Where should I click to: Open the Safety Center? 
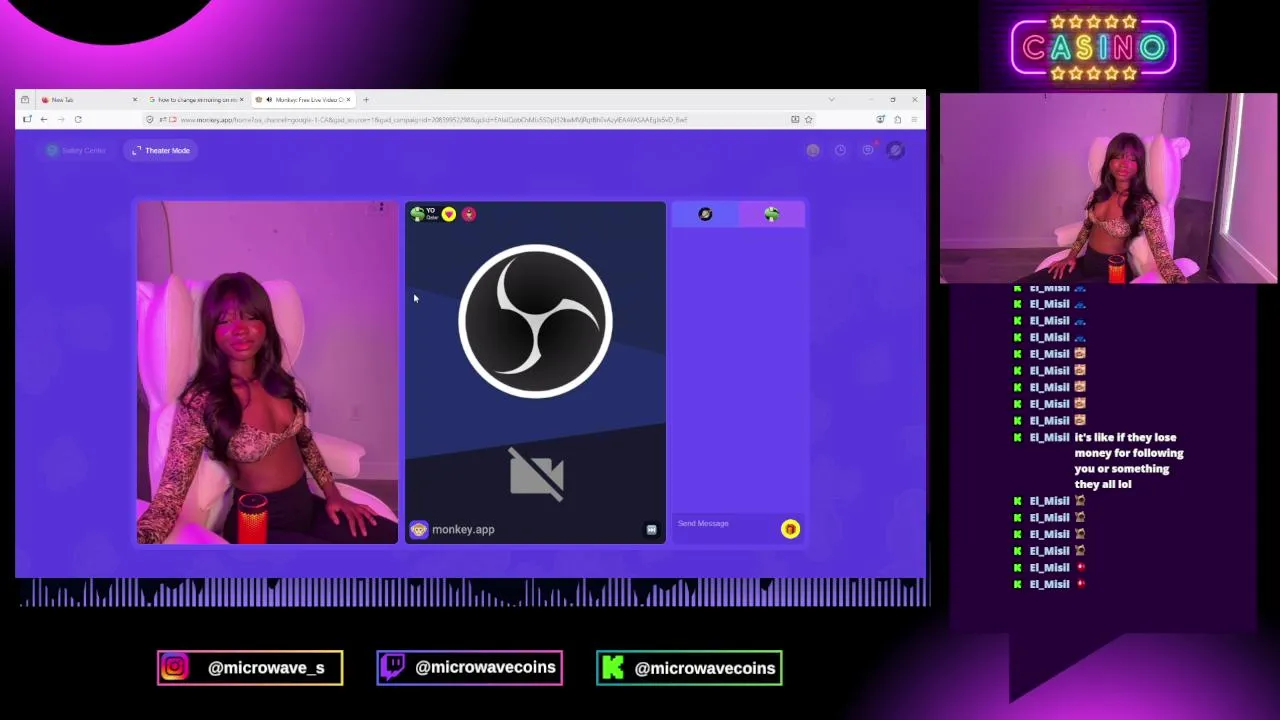(x=76, y=150)
